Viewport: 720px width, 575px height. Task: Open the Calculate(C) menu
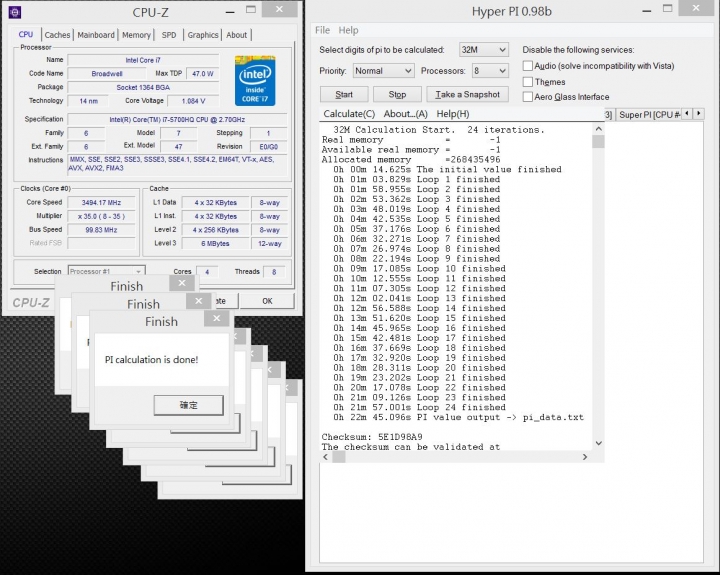349,114
